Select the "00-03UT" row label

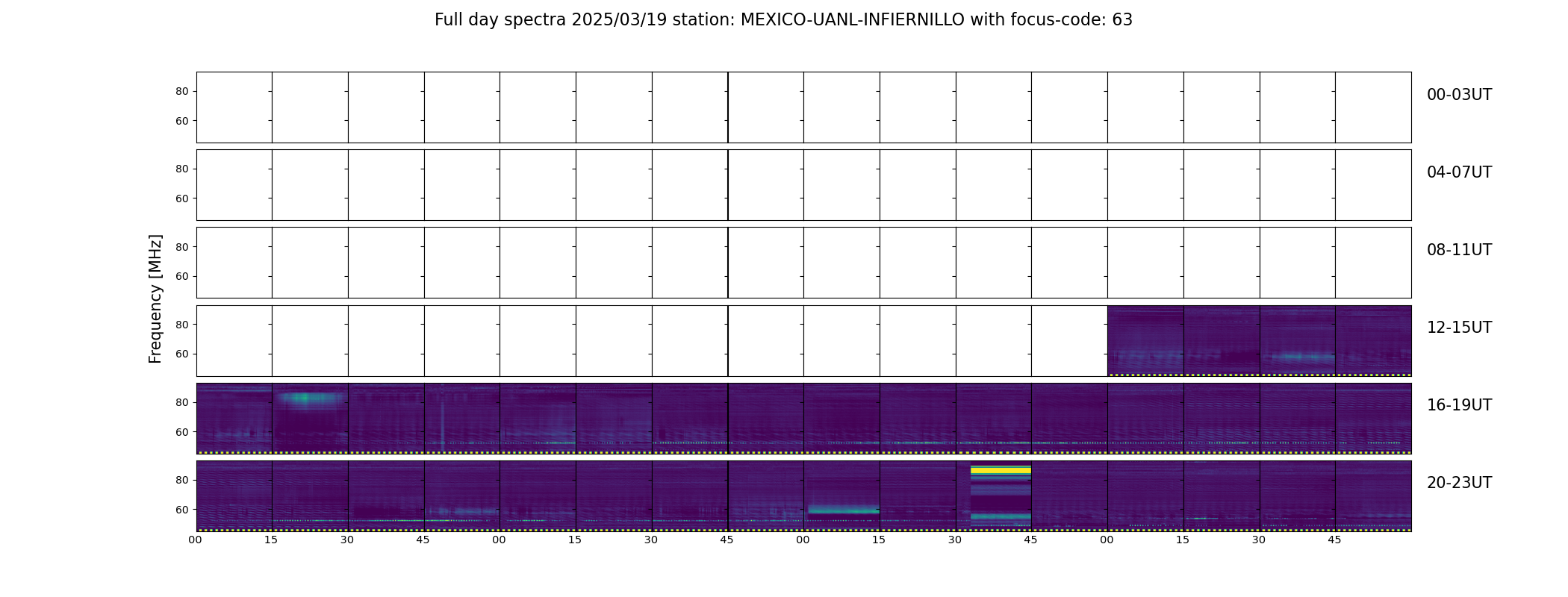coord(1459,95)
